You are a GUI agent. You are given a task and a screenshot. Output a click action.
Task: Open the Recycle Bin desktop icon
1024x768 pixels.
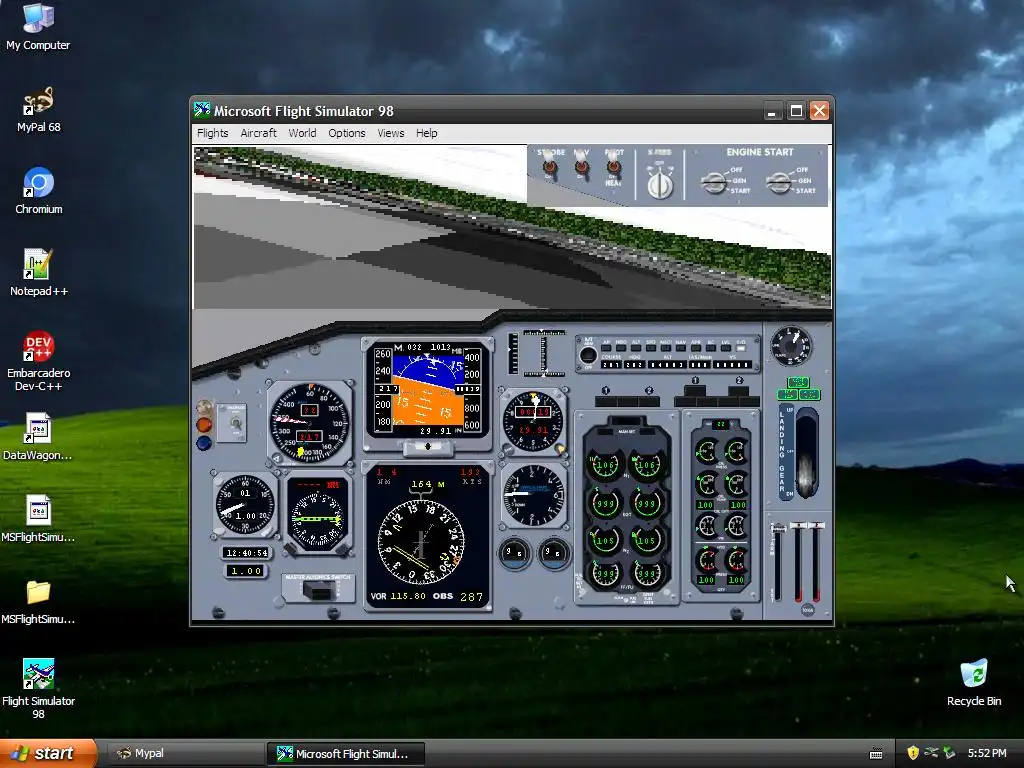tap(974, 683)
